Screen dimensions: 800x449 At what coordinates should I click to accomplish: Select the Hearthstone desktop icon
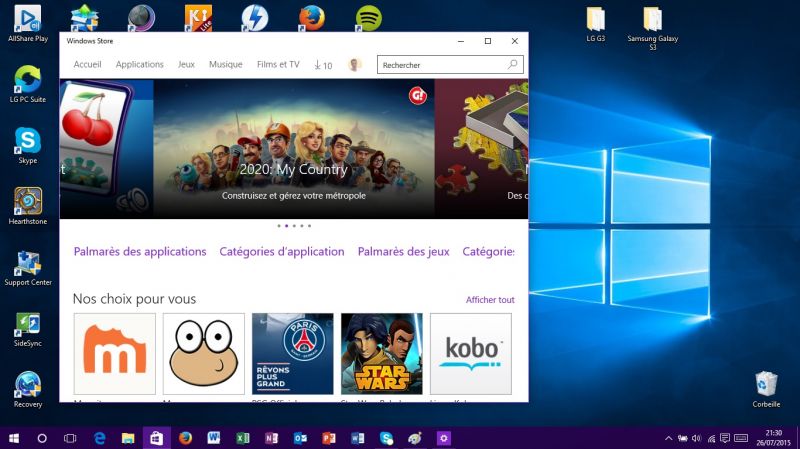tap(28, 206)
